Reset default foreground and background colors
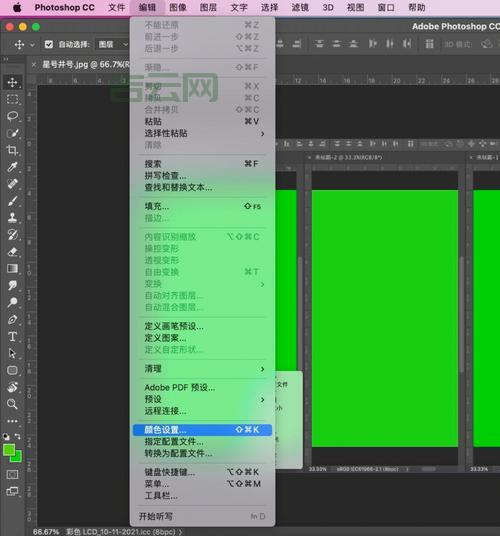The height and width of the screenshot is (536, 500). pos(6,437)
